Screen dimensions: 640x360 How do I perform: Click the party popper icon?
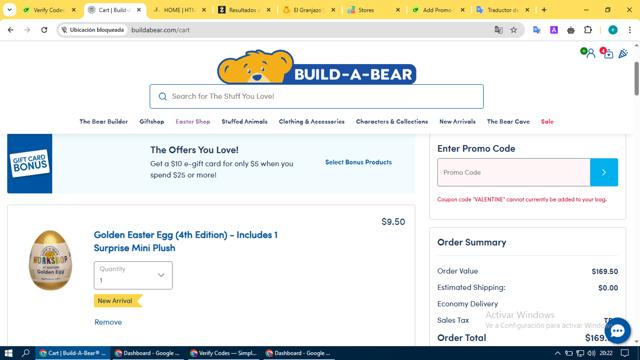[x=623, y=53]
